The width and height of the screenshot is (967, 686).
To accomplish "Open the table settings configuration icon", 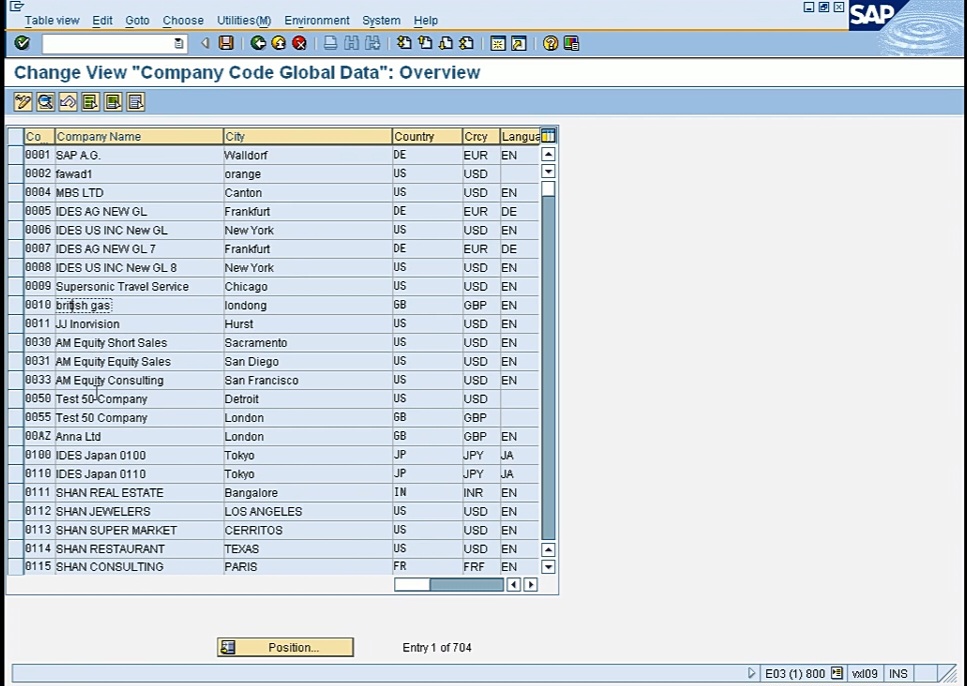I will click(x=548, y=136).
